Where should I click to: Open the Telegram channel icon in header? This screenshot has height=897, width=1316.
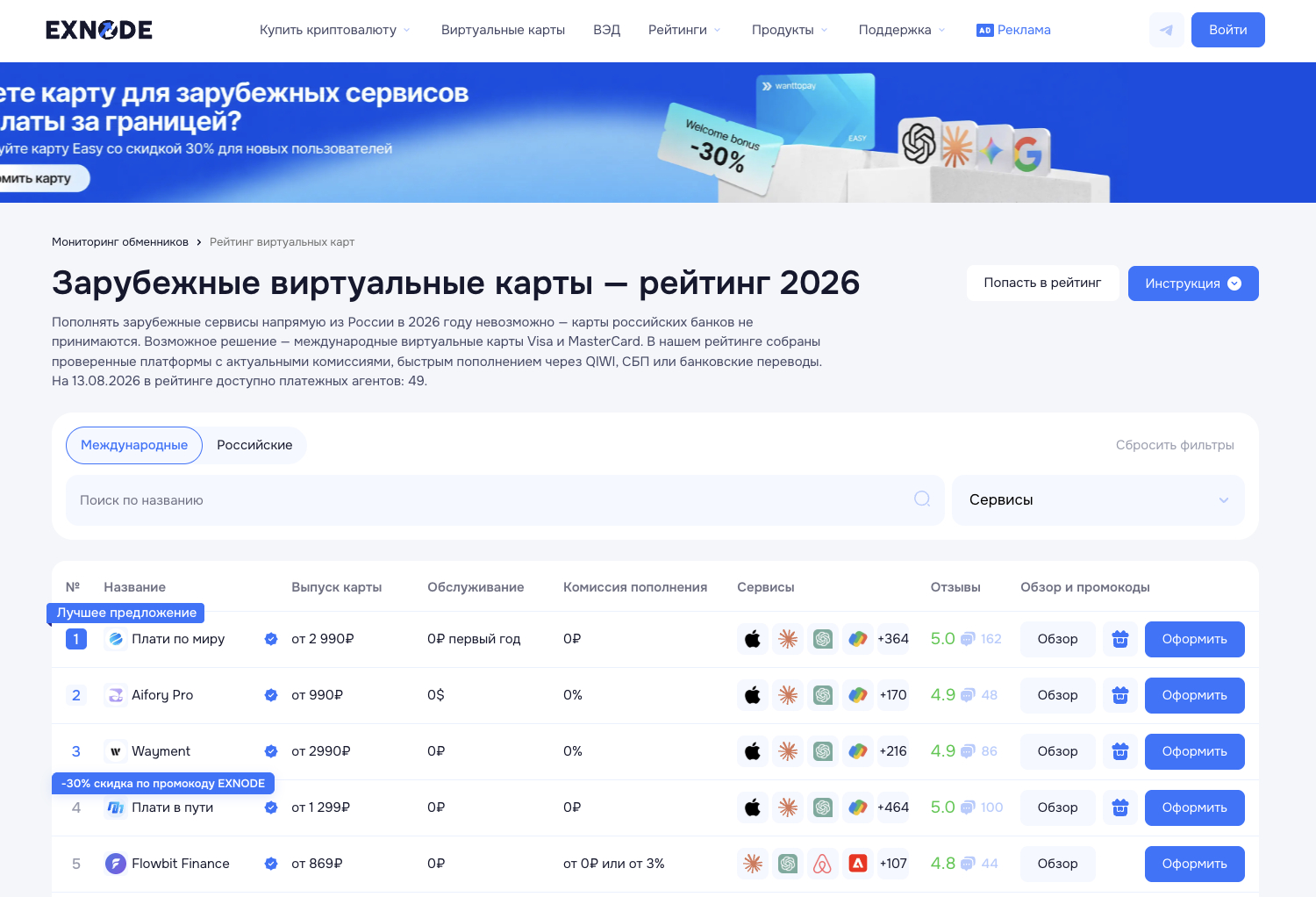[x=1167, y=30]
